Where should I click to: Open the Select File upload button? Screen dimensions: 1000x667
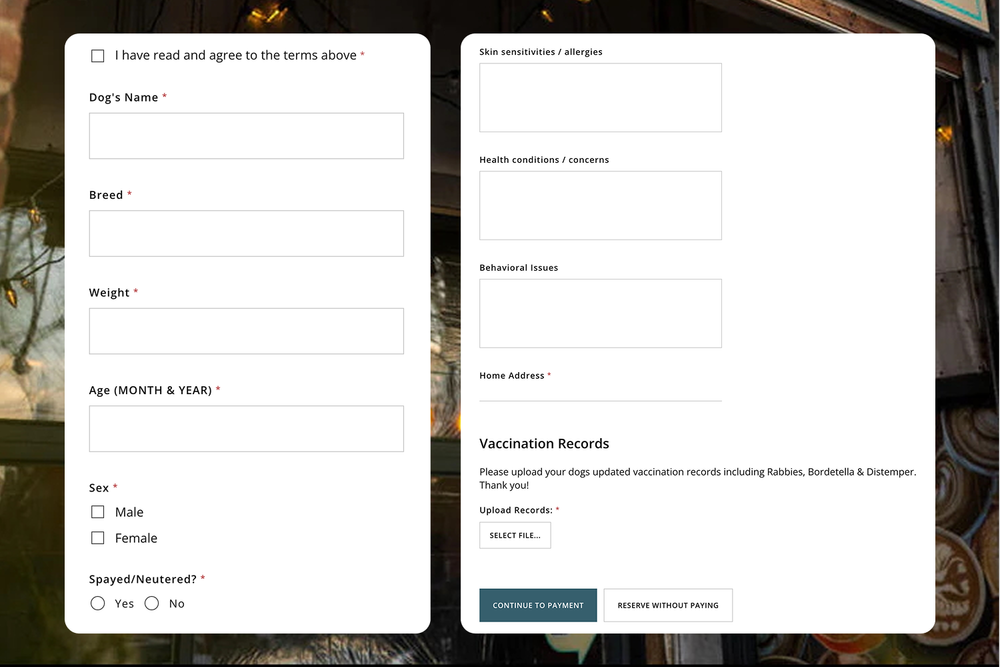pos(515,536)
